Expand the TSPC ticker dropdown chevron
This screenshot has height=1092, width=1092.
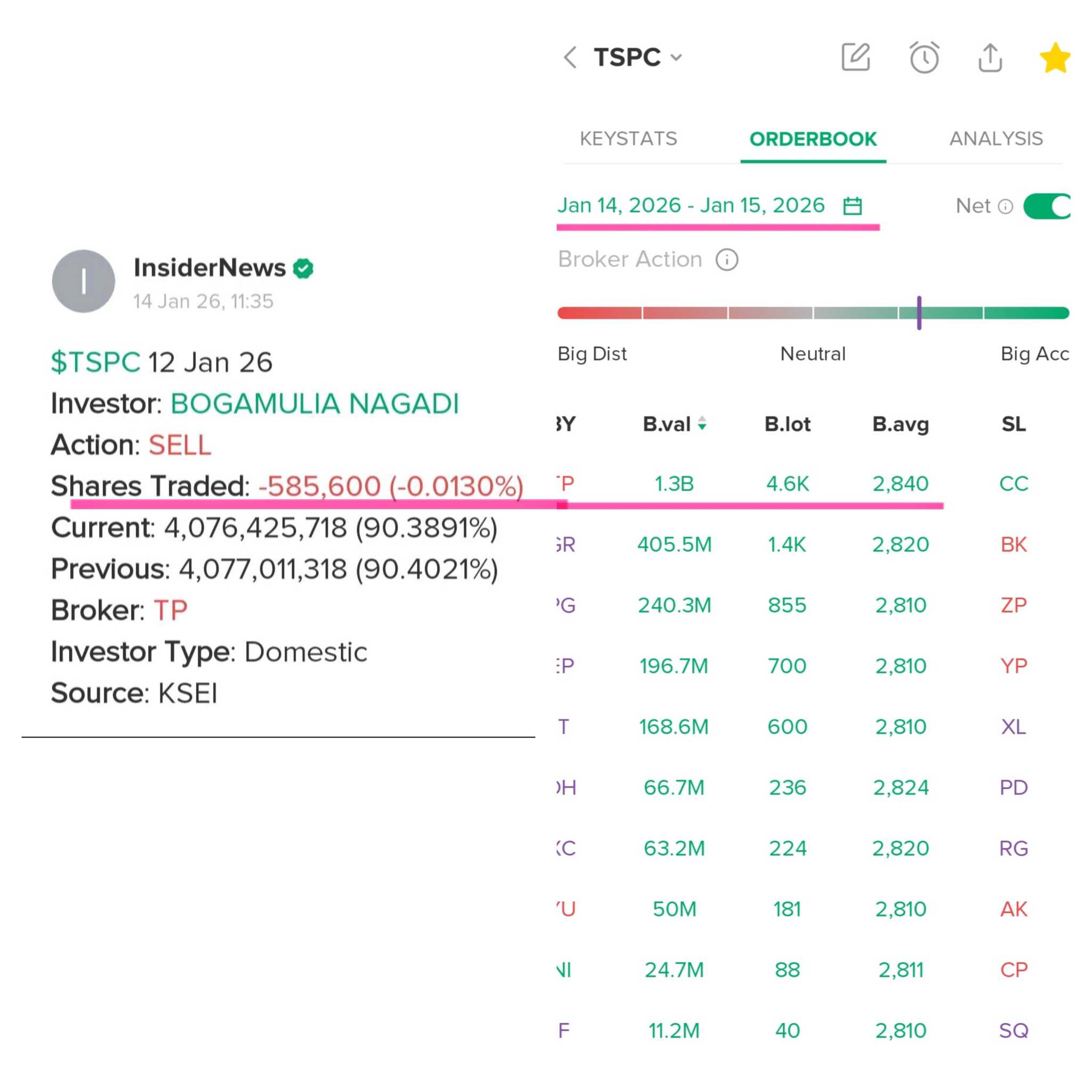click(x=676, y=58)
